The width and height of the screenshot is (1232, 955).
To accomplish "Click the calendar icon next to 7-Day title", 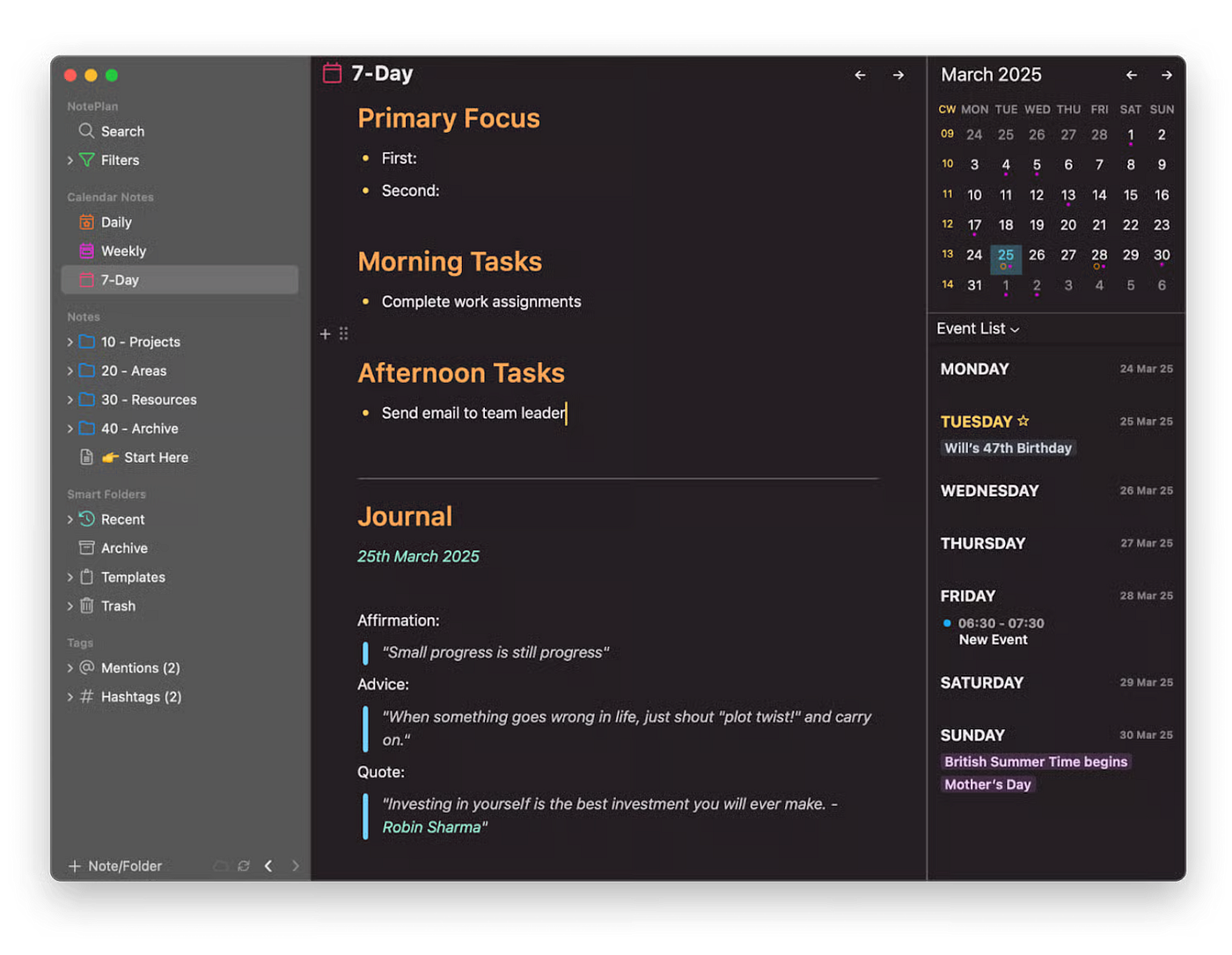I will click(332, 73).
